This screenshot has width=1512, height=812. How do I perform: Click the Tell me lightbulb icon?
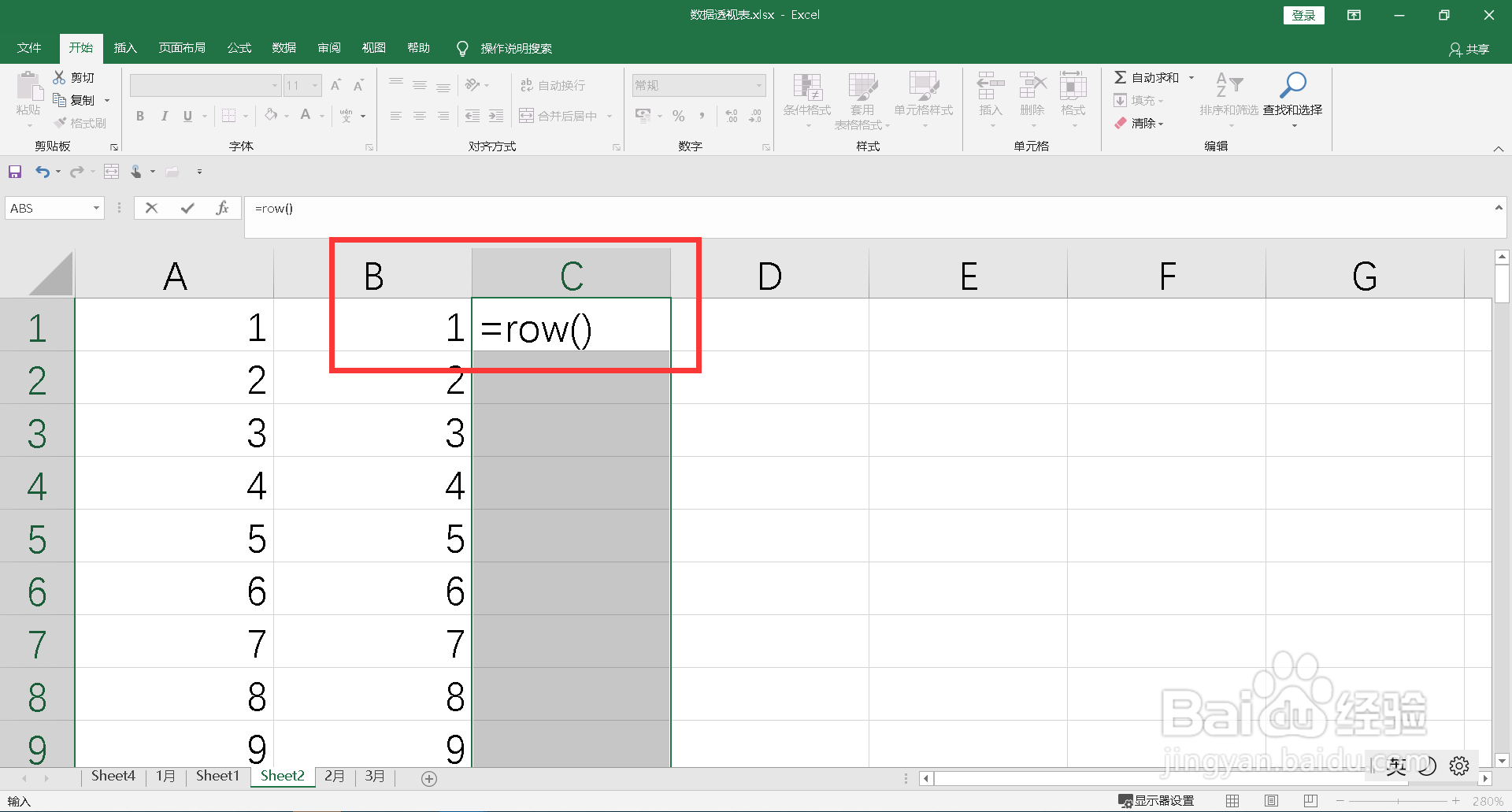[462, 49]
